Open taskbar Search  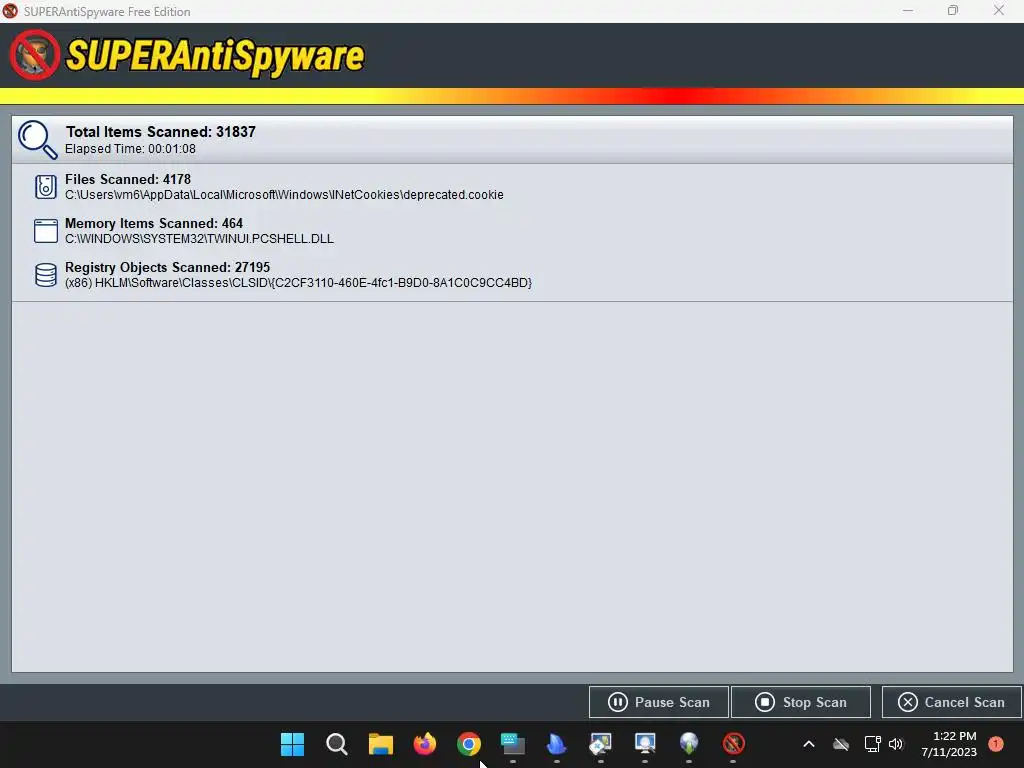pos(337,744)
